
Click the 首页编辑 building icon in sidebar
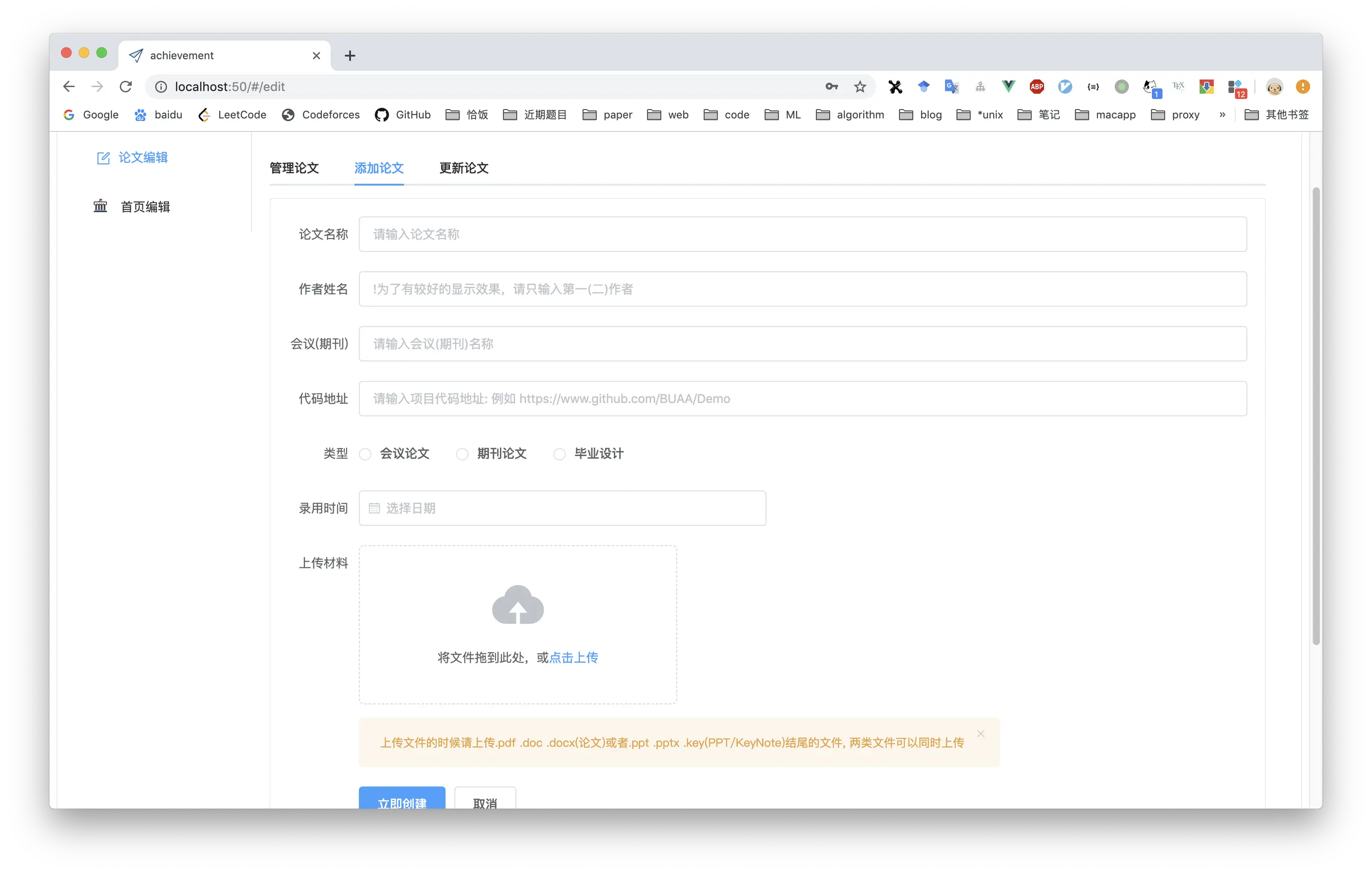pos(100,206)
